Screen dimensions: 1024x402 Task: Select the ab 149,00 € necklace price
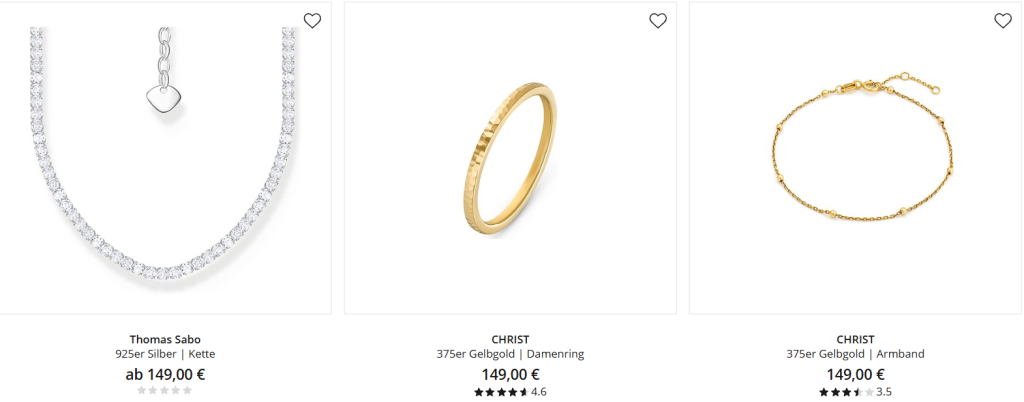pyautogui.click(x=165, y=375)
